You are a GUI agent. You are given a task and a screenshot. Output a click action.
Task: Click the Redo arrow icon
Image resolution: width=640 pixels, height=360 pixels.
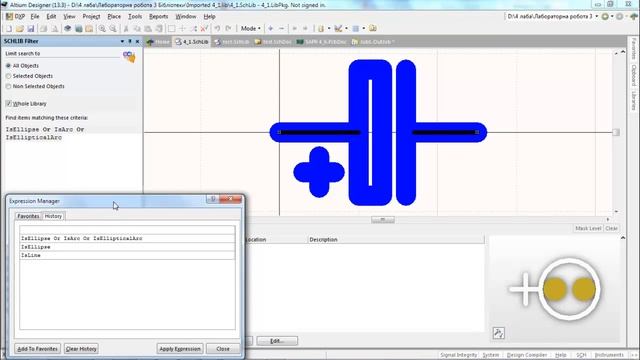229,29
